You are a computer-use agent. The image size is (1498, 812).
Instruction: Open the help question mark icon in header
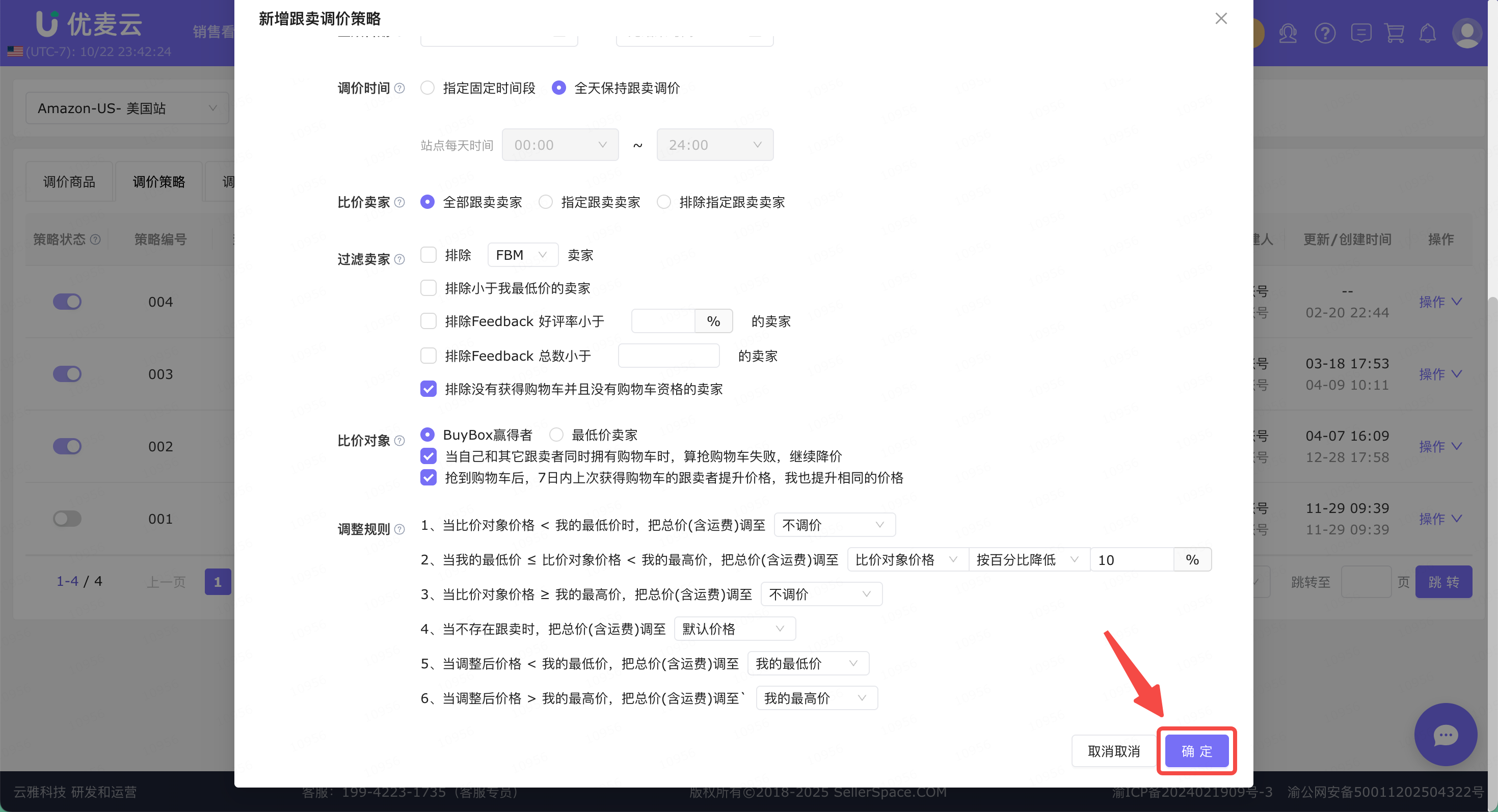point(1325,33)
